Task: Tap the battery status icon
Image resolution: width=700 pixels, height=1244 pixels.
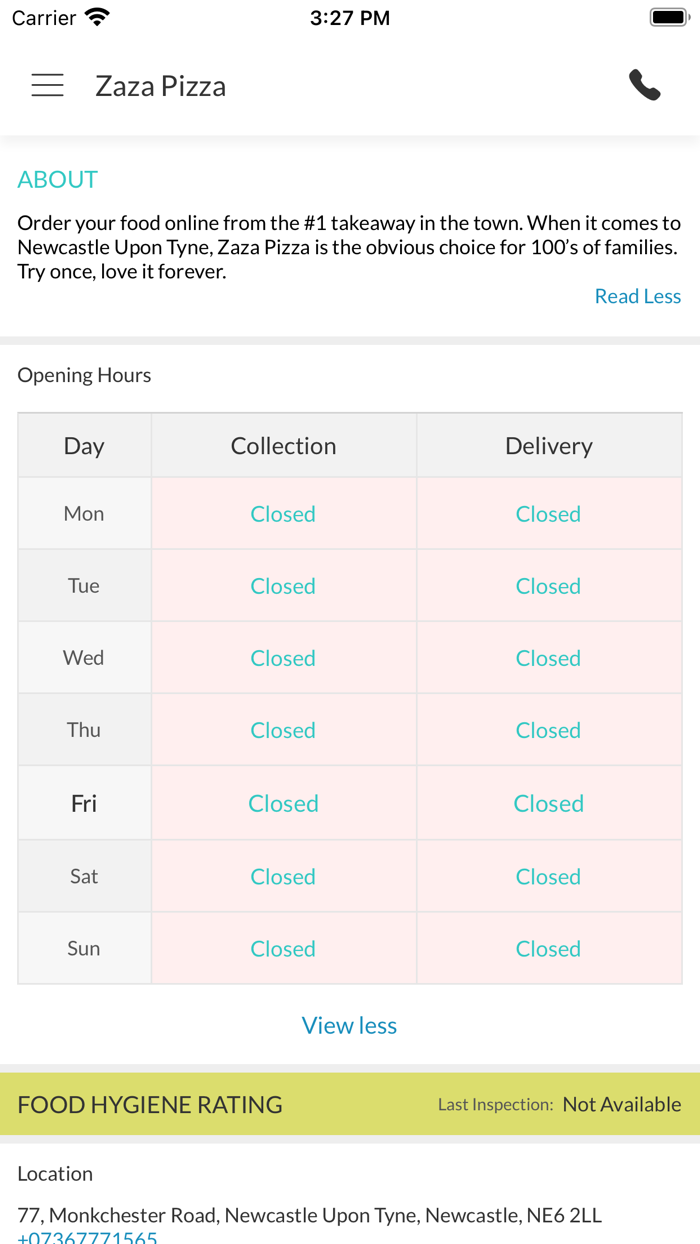Action: (x=668, y=17)
